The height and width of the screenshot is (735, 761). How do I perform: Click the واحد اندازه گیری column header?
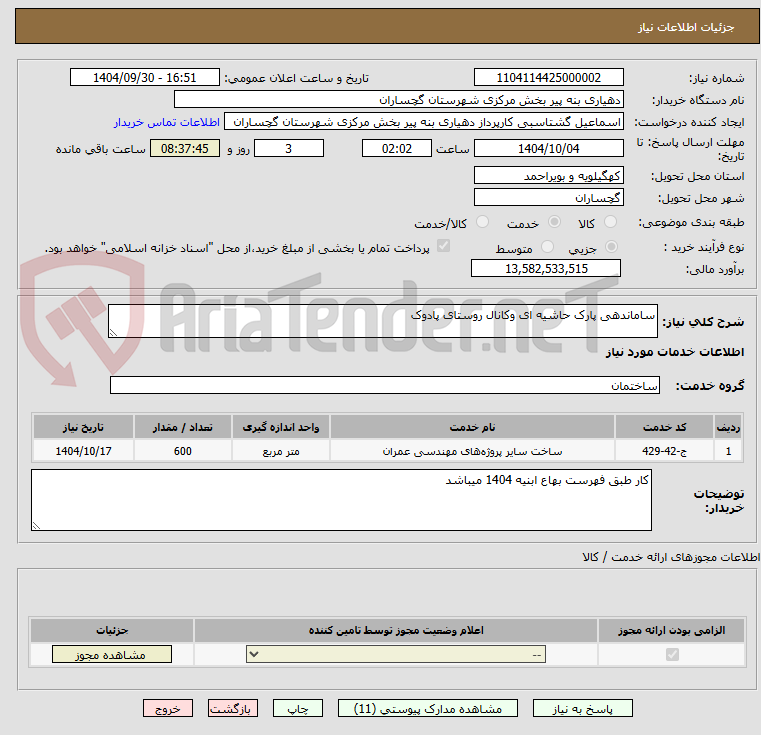tap(281, 427)
